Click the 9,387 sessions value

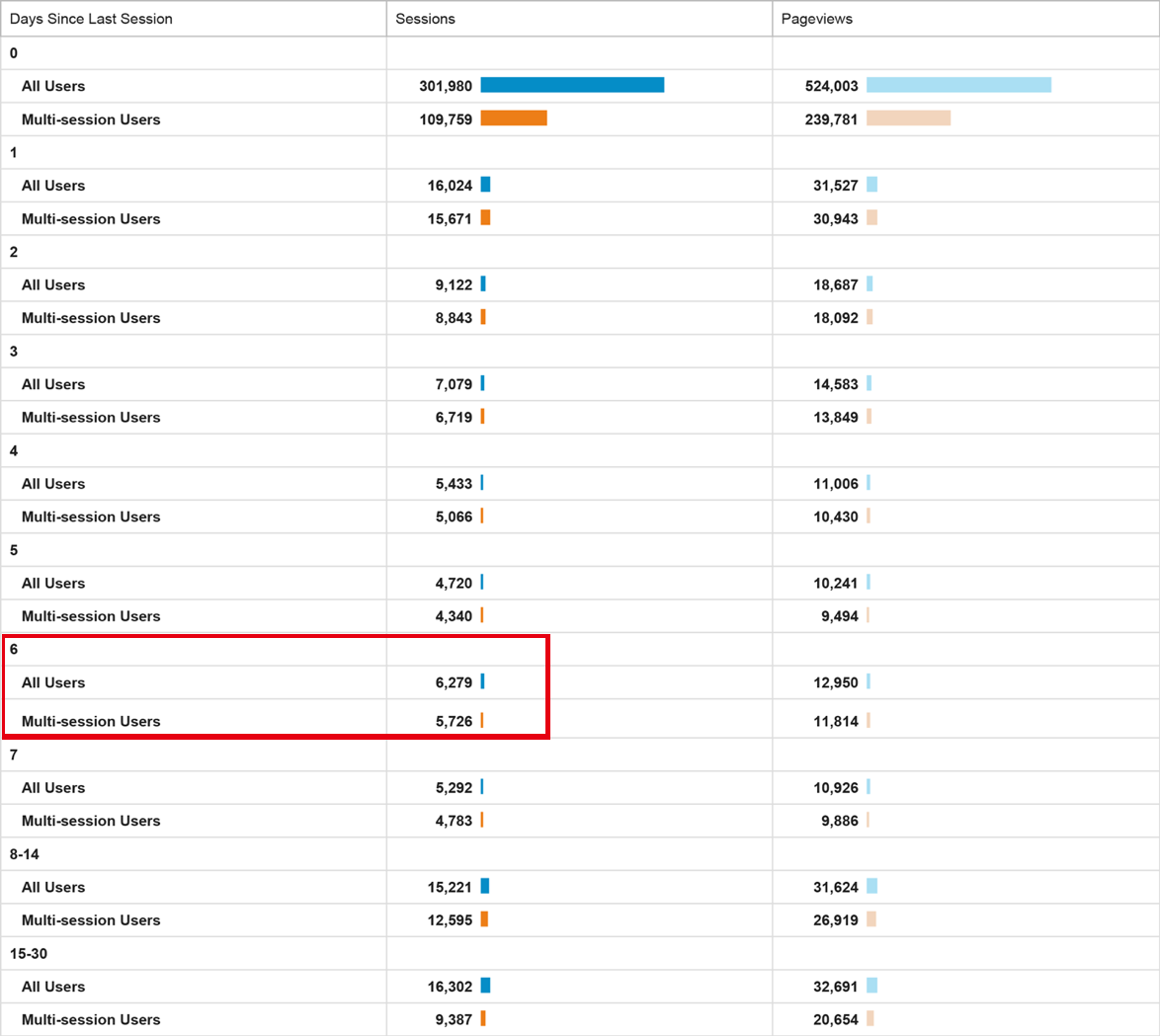(454, 1019)
